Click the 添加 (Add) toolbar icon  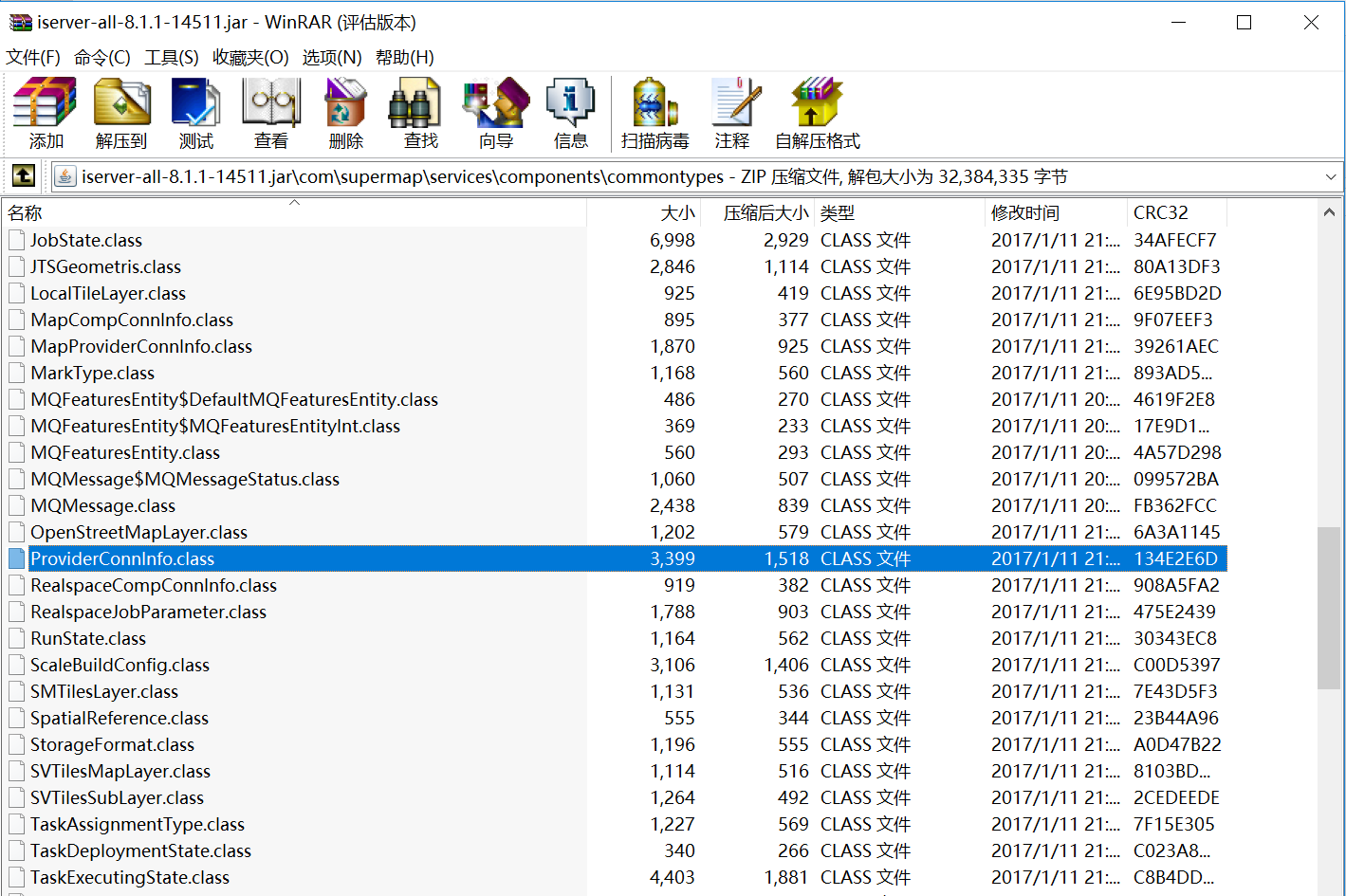coord(46,102)
